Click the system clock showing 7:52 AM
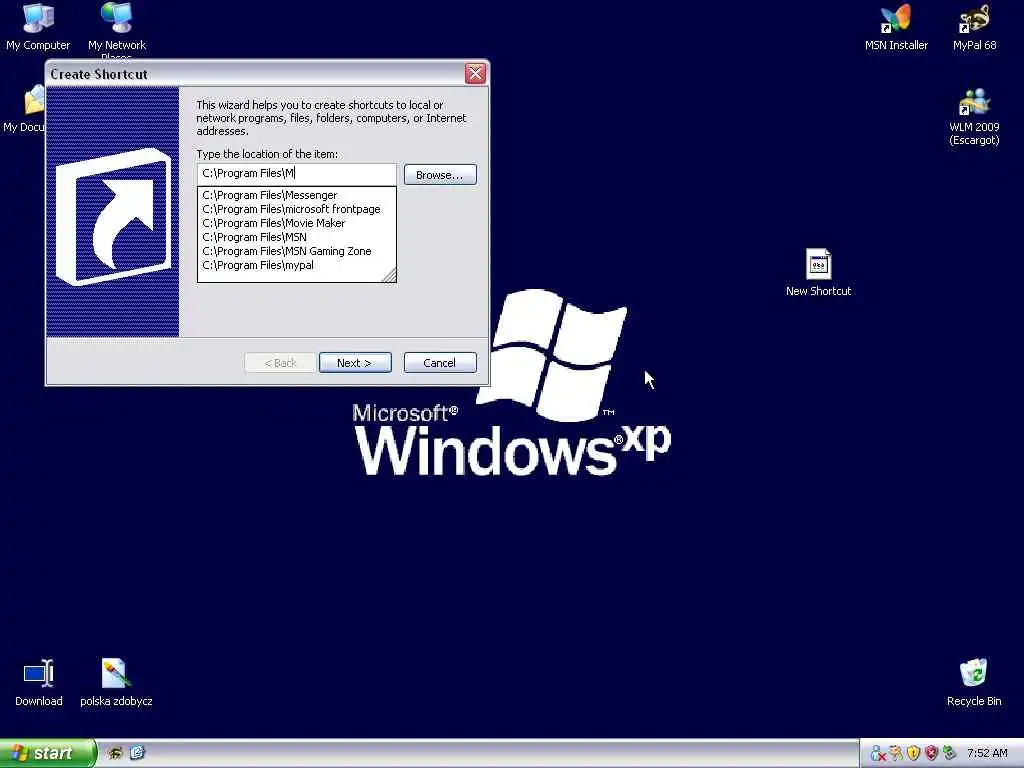This screenshot has width=1024, height=768. (987, 754)
